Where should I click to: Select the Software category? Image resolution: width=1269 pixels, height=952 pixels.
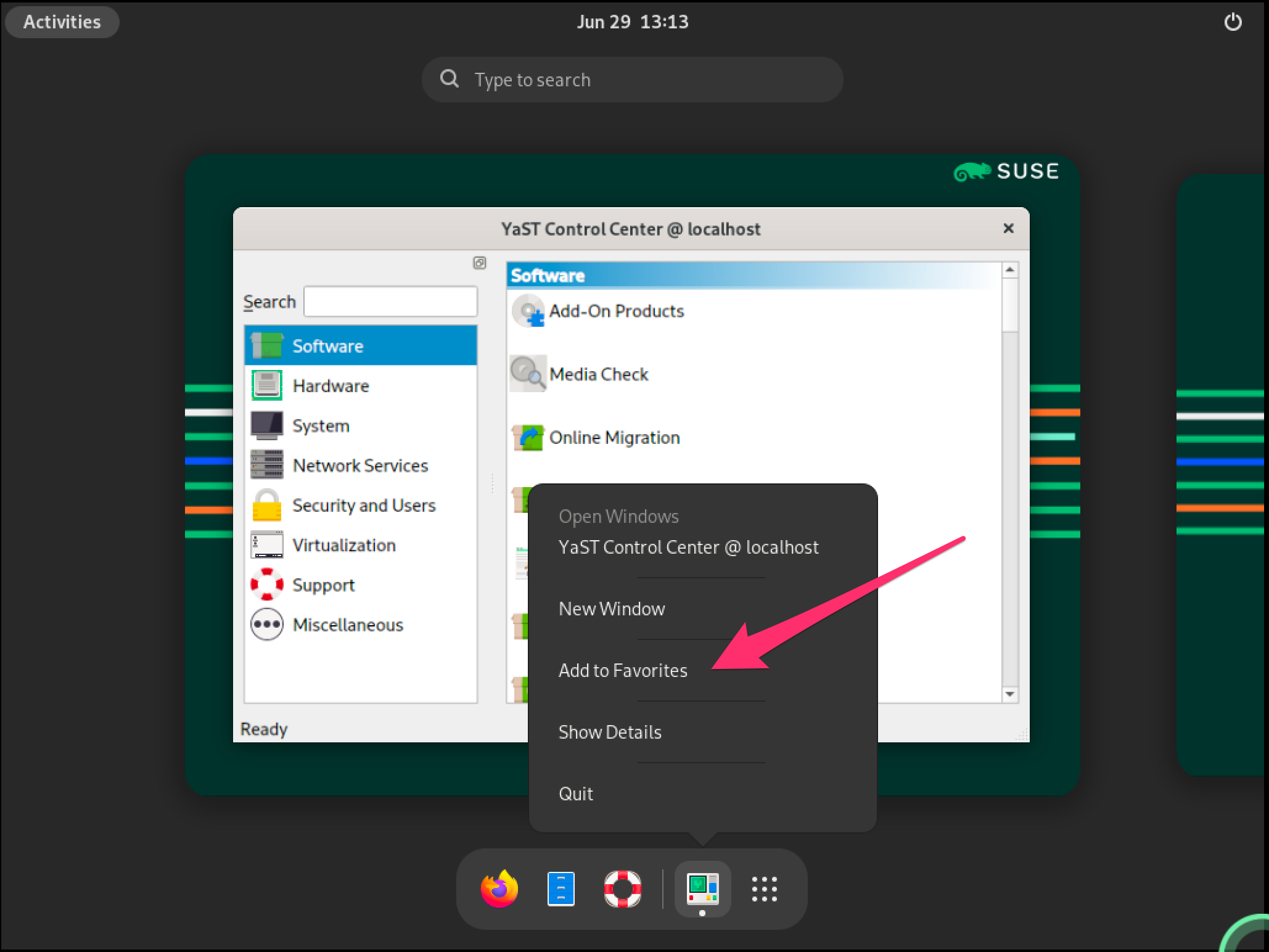(x=361, y=346)
